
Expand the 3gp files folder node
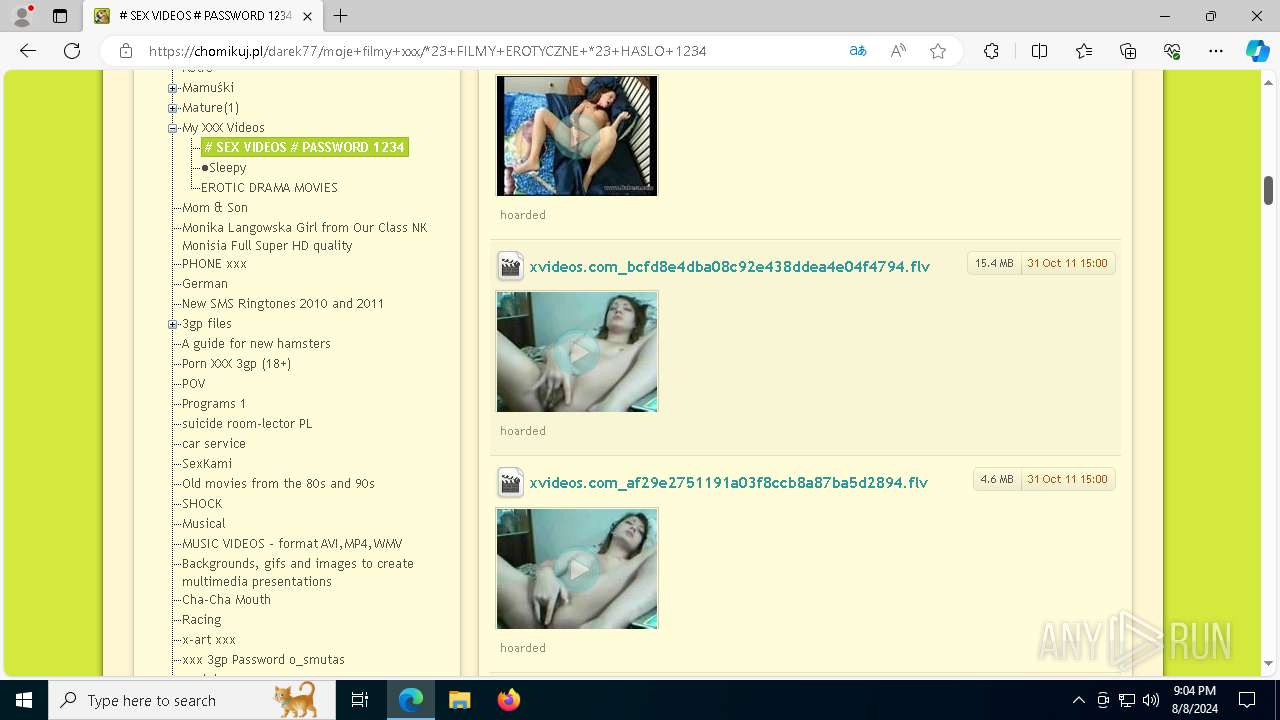point(173,324)
